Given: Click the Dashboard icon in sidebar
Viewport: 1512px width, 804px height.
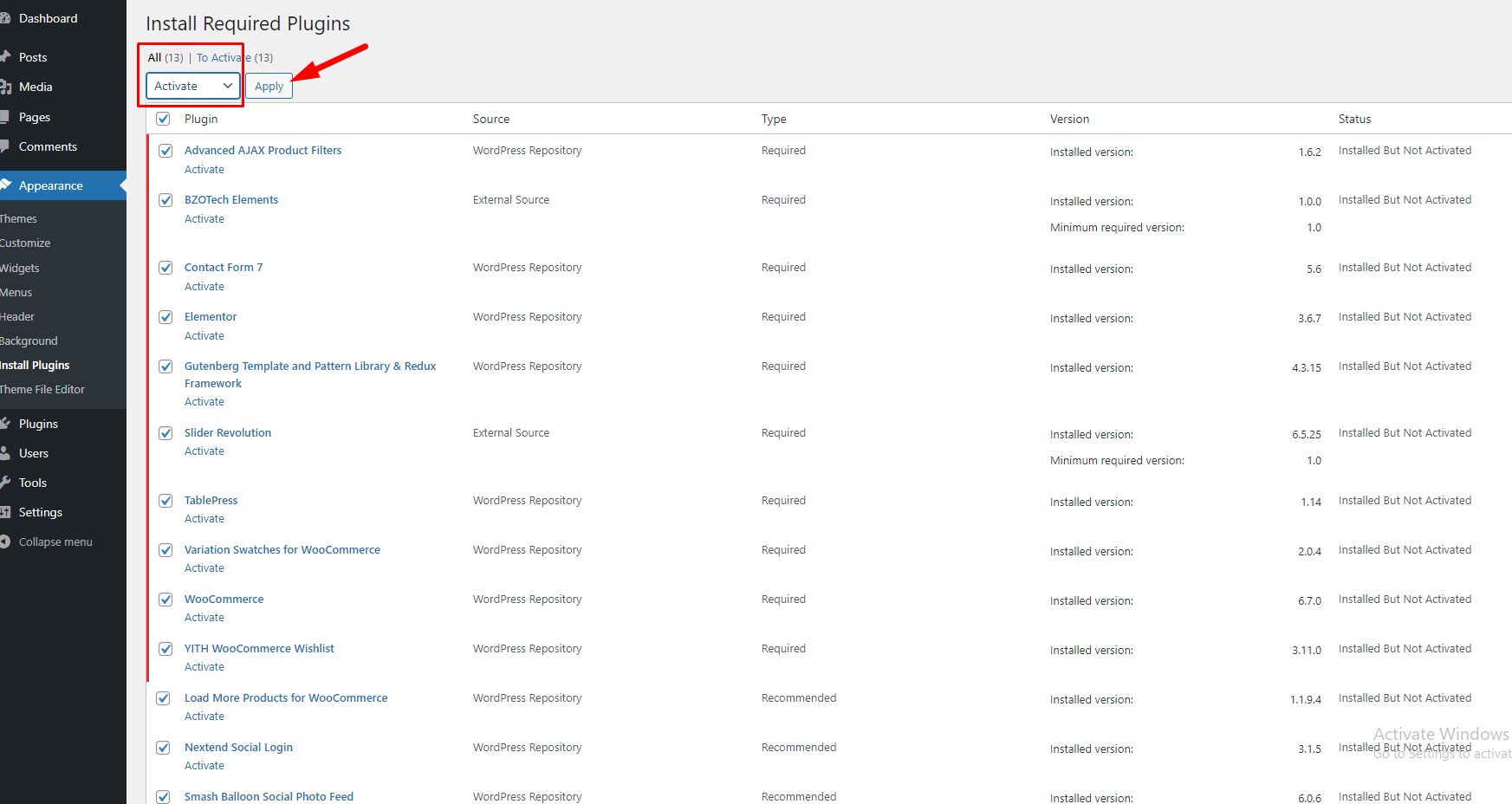Looking at the screenshot, I should coord(4,18).
